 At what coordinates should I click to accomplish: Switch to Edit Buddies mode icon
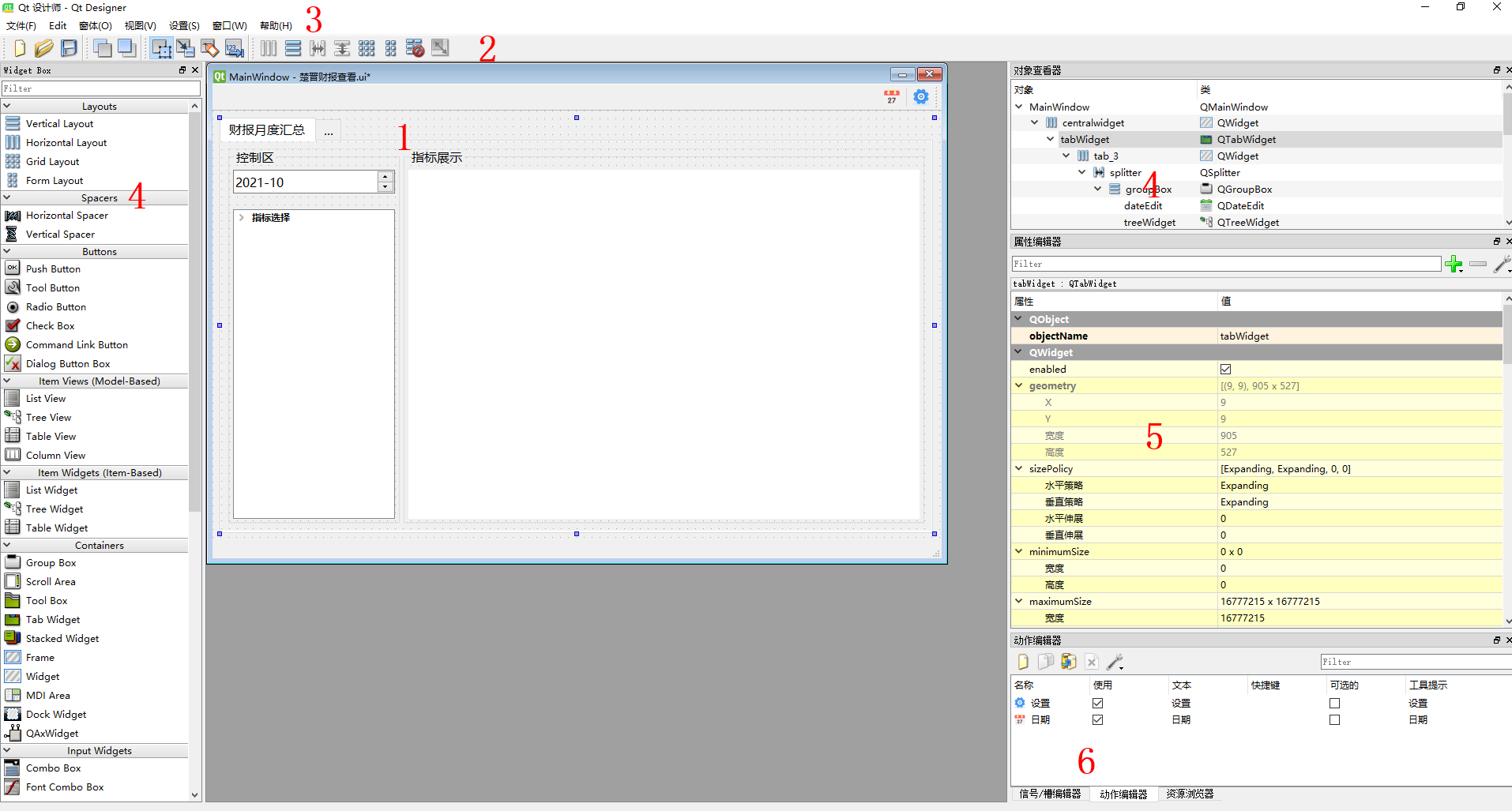coord(210,48)
